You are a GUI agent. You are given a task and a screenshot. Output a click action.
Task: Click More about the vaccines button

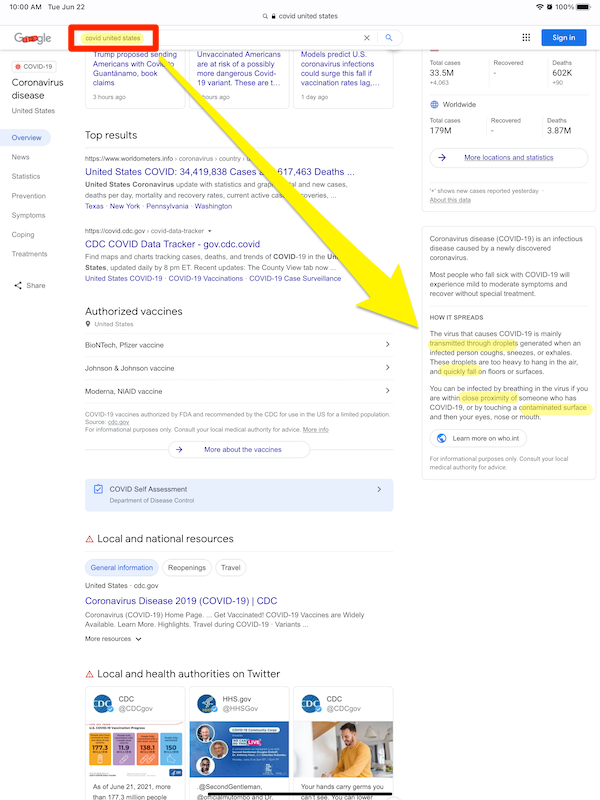pyautogui.click(x=239, y=449)
